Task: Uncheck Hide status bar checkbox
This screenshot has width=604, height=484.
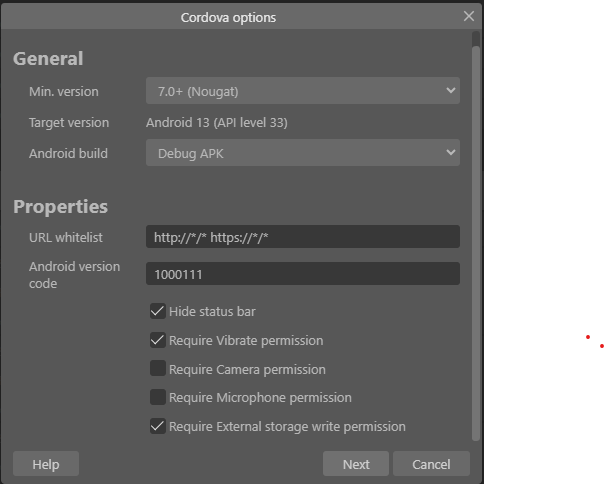Action: [158, 311]
